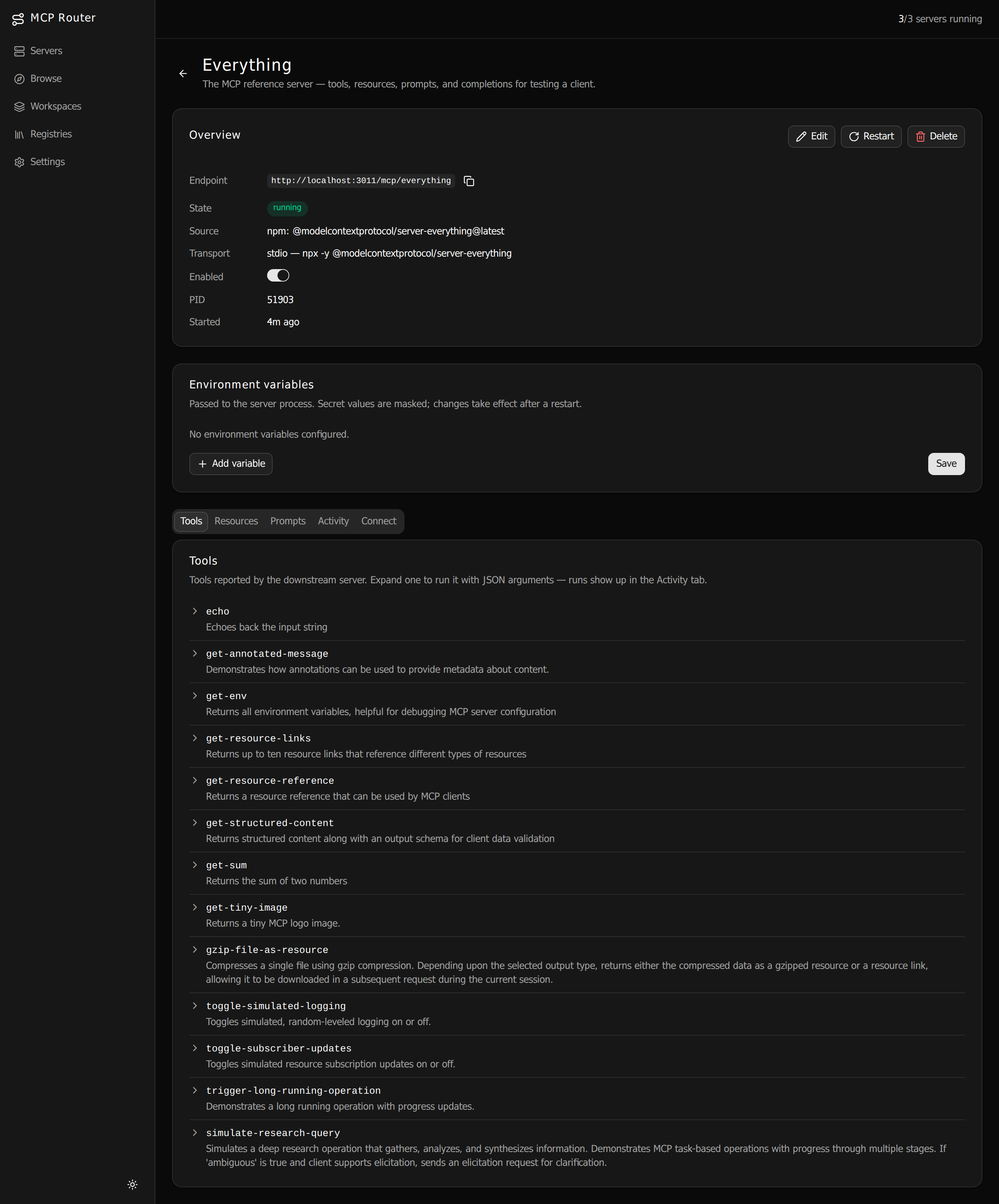999x1204 pixels.
Task: Click the Started 4m ago value
Action: [x=283, y=322]
